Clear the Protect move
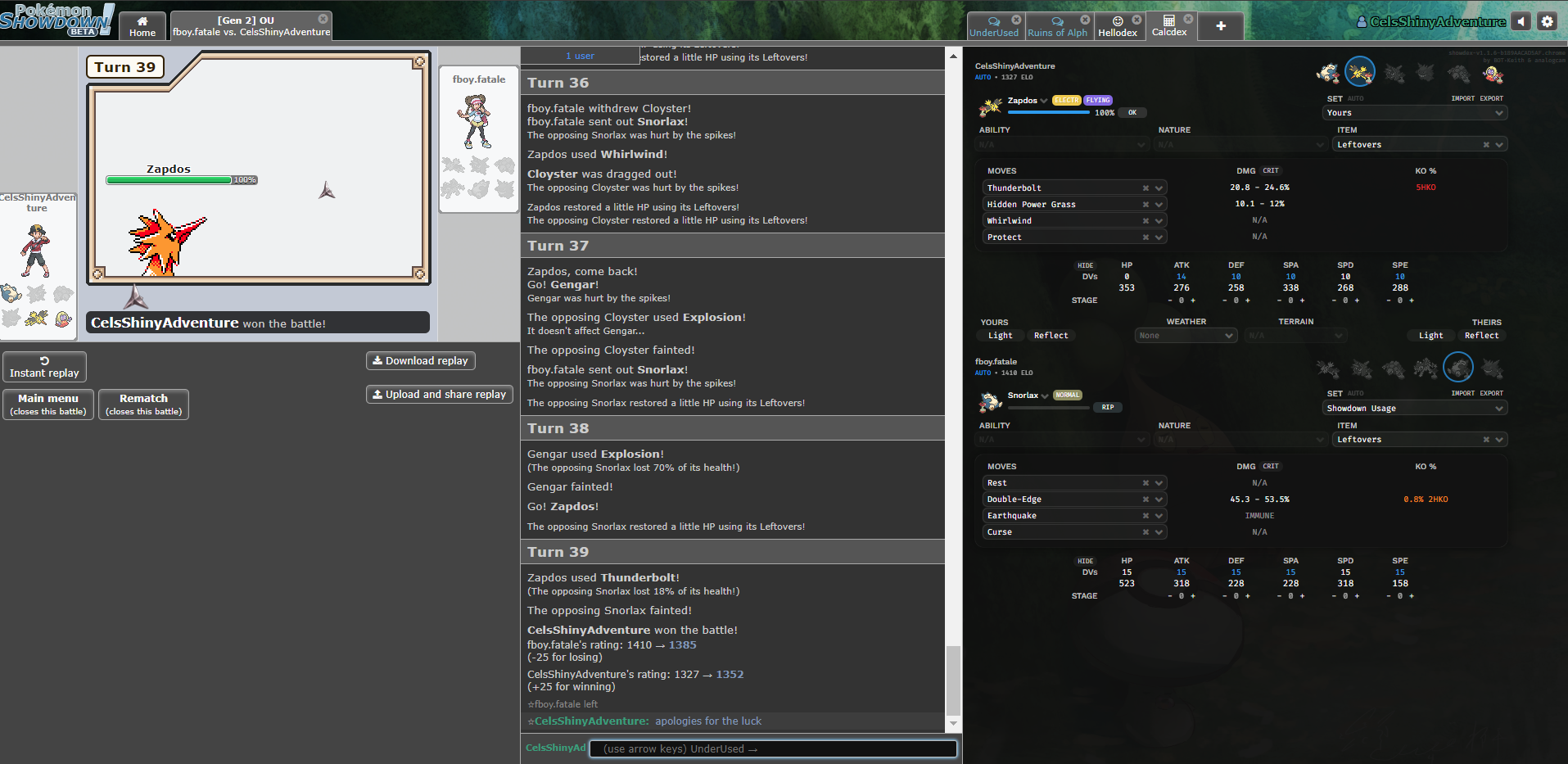Screen dimensions: 1568x764 click(x=1145, y=237)
